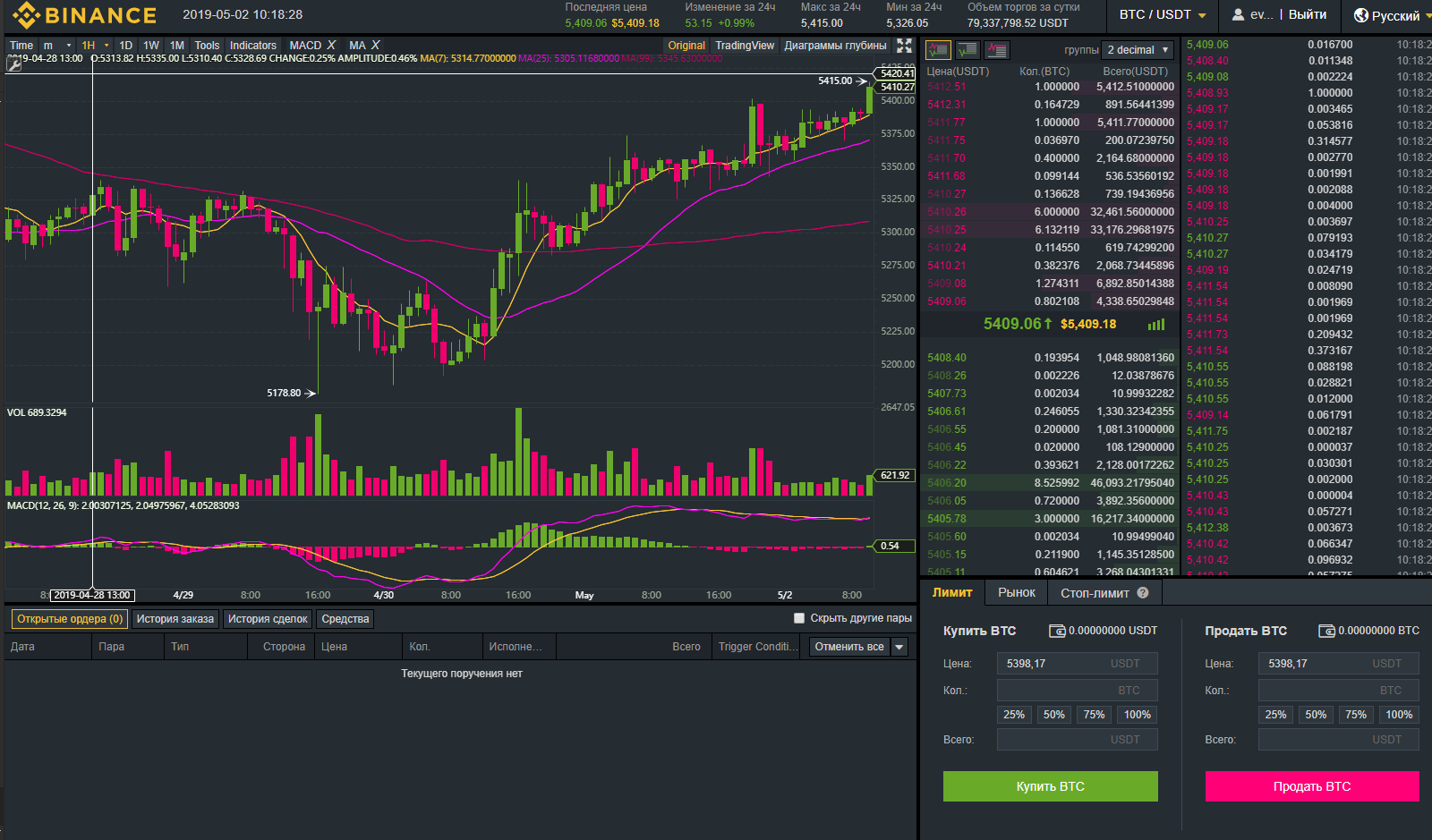Switch to the TradingView chart
Viewport: 1432px width, 840px height.
pyautogui.click(x=745, y=46)
